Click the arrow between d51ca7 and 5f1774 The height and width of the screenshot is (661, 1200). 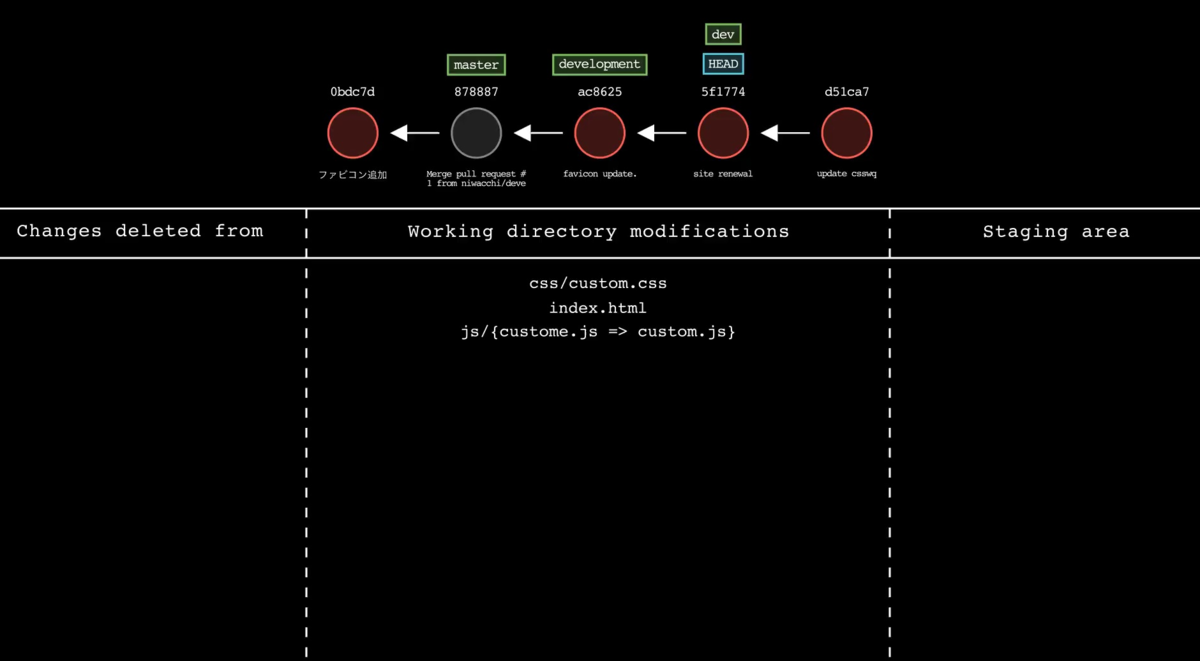pos(784,132)
